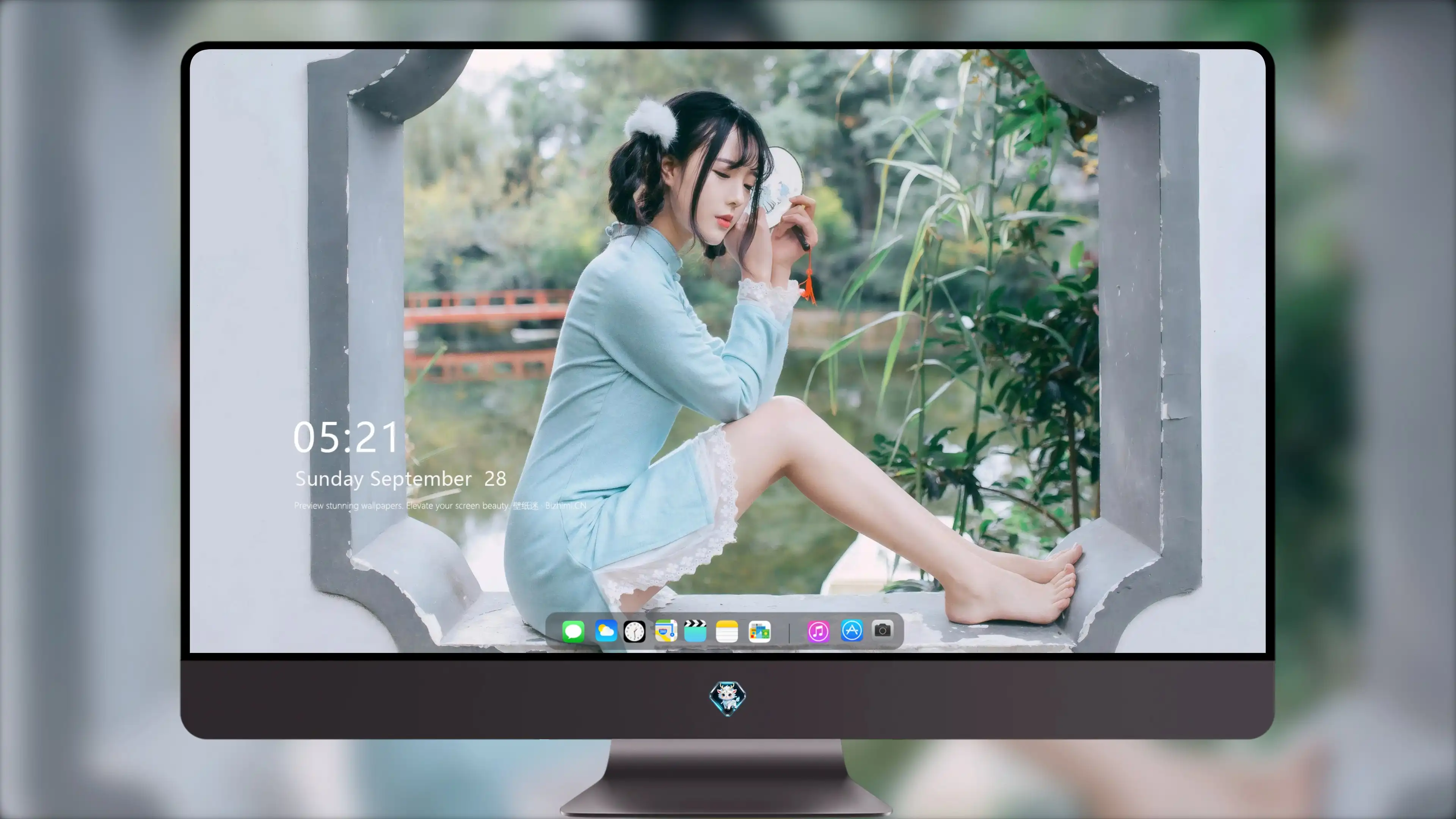Open the photo collage app in dock
Image resolution: width=1456 pixels, height=819 pixels.
759,631
